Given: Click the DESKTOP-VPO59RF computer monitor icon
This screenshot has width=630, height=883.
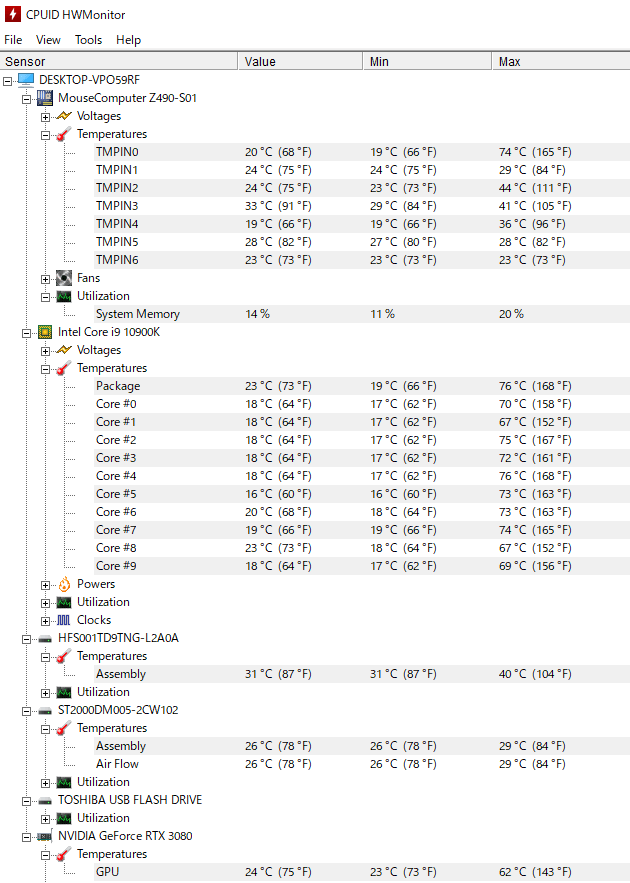Looking at the screenshot, I should tap(26, 80).
